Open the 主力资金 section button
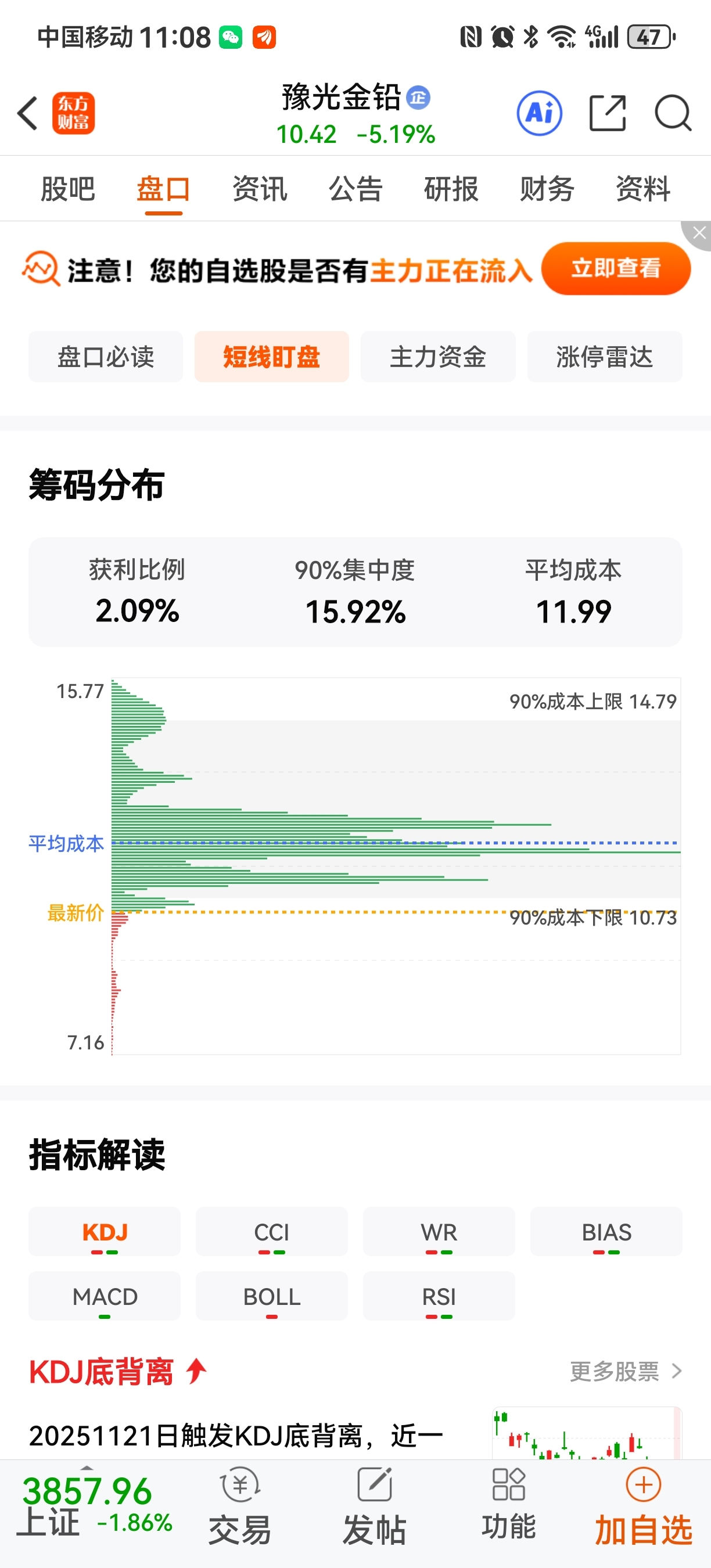711x1568 pixels. pos(439,357)
